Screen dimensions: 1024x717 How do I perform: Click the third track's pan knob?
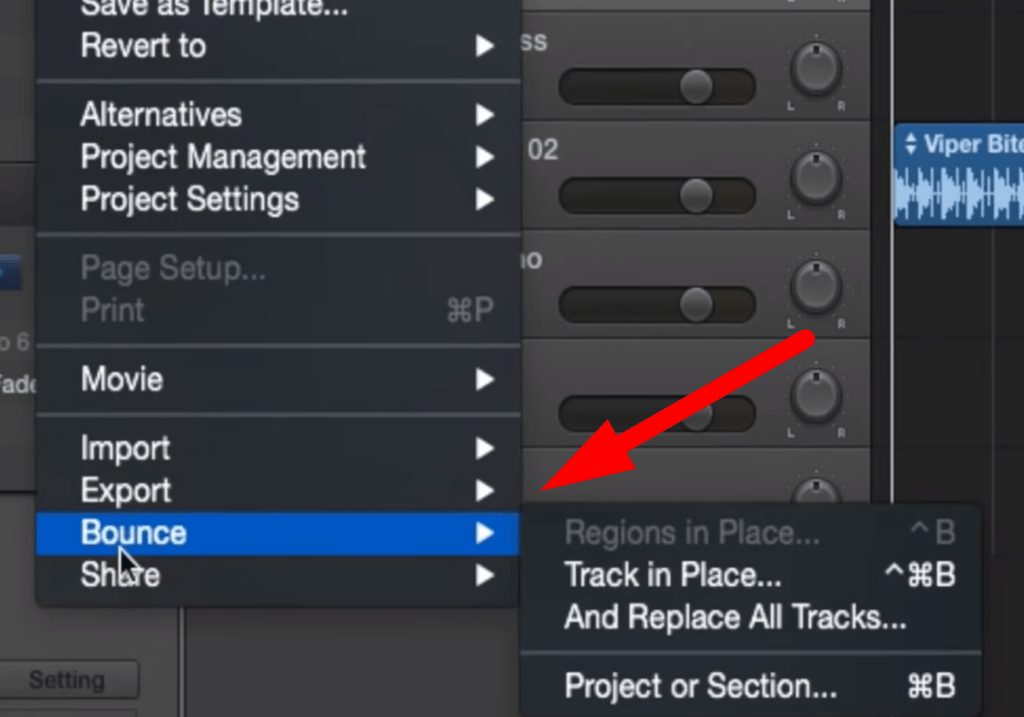click(816, 287)
